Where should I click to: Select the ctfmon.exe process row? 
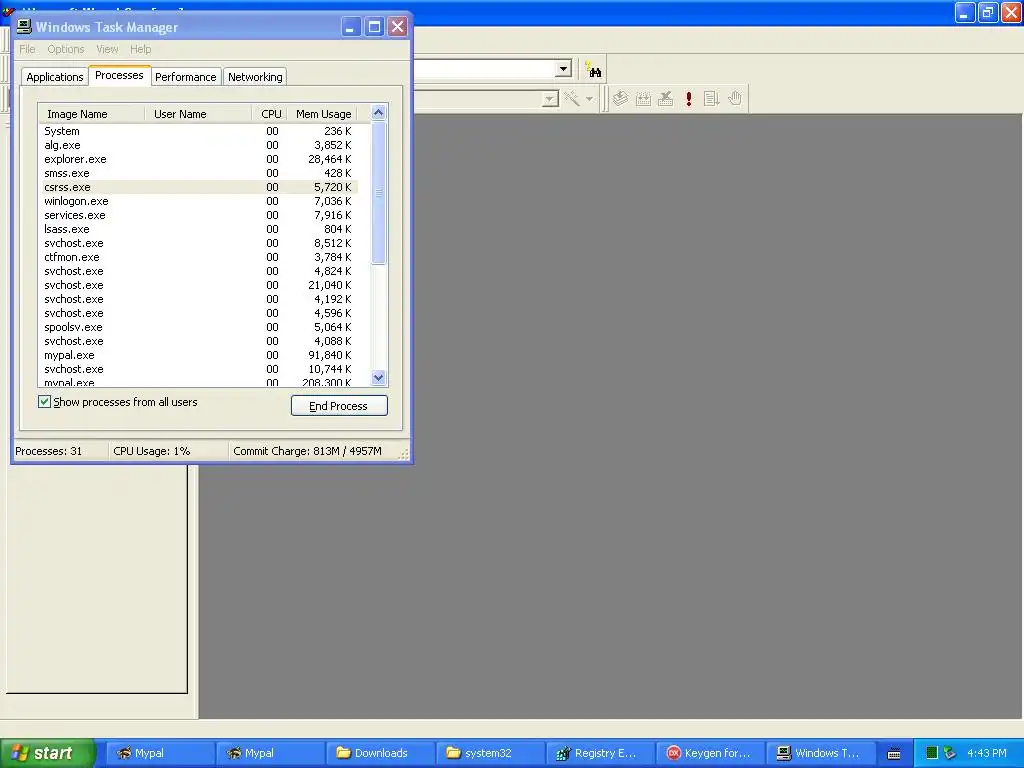pyautogui.click(x=199, y=257)
